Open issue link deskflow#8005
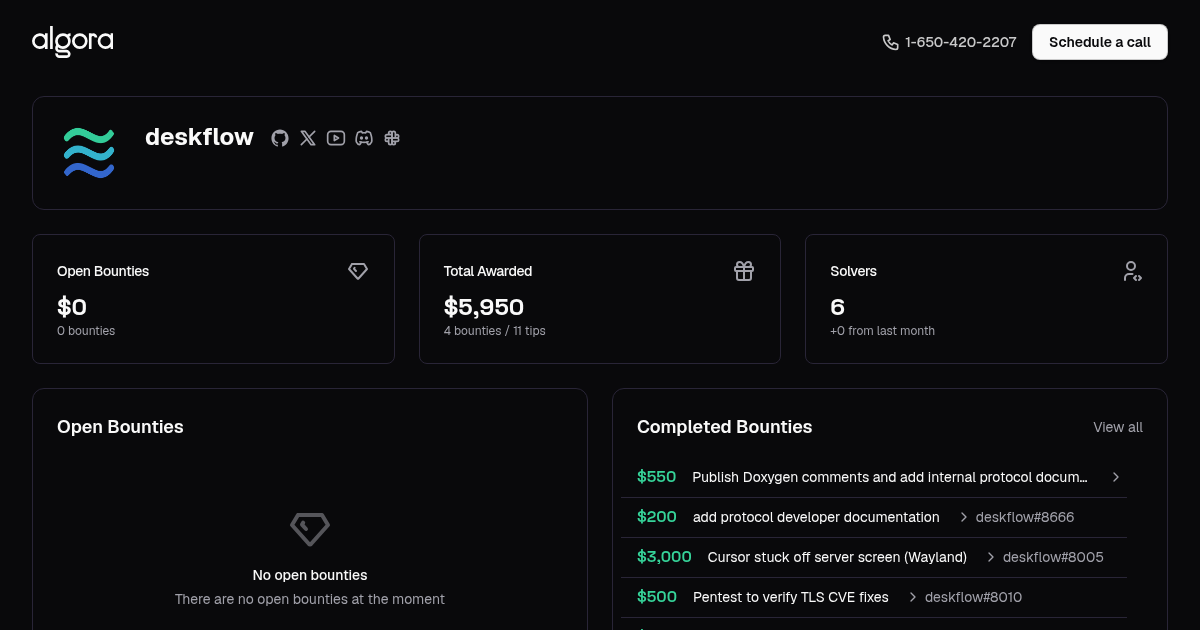This screenshot has width=1200, height=630. click(x=1053, y=557)
